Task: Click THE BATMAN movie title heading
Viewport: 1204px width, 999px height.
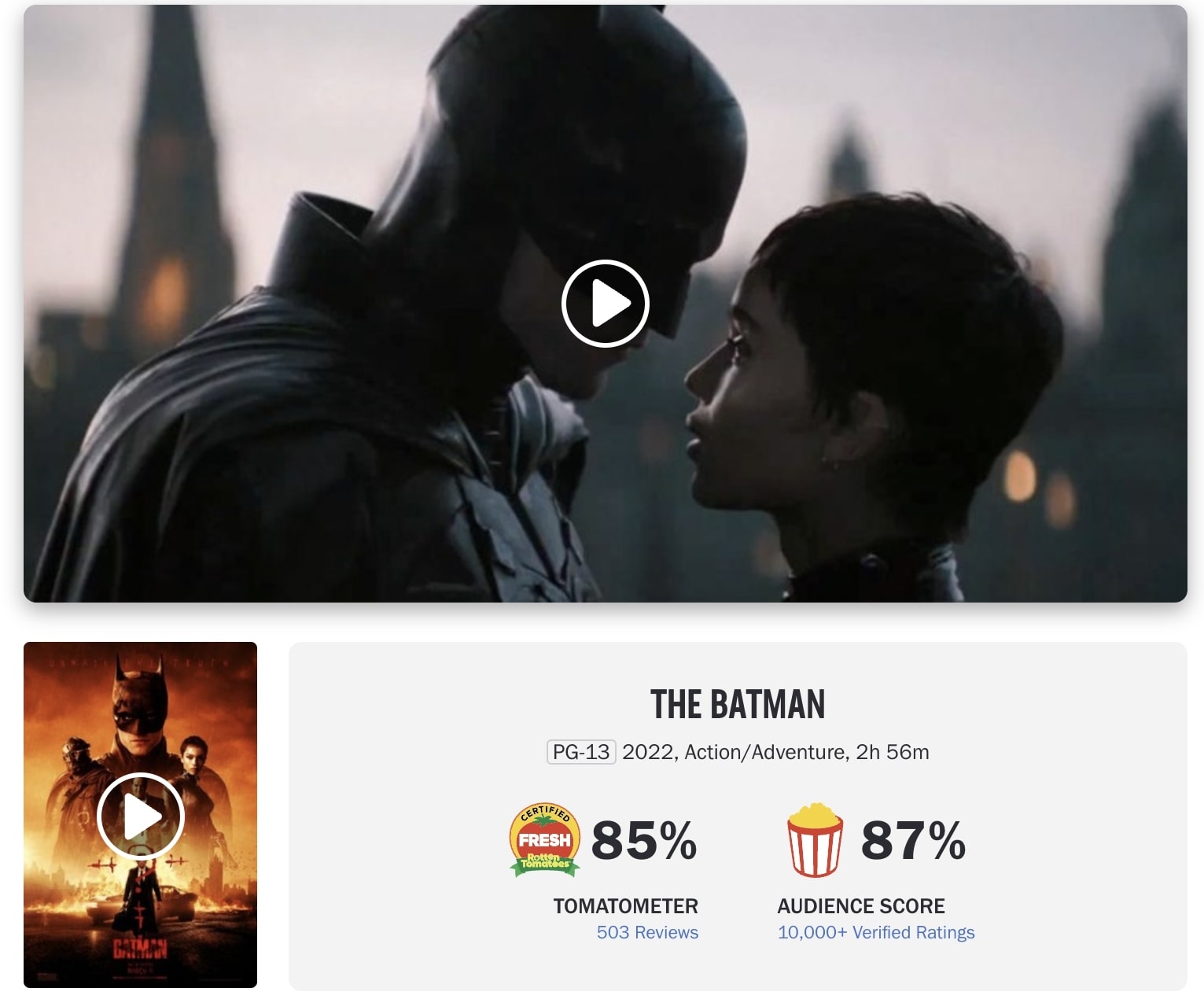Action: pyautogui.click(x=738, y=705)
